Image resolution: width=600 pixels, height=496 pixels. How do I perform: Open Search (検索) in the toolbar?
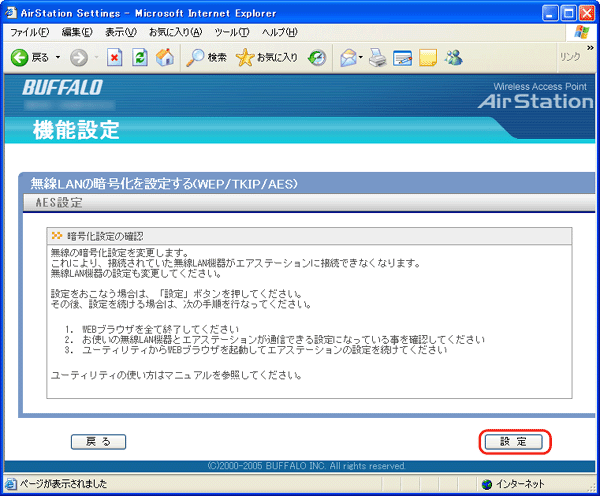207,58
